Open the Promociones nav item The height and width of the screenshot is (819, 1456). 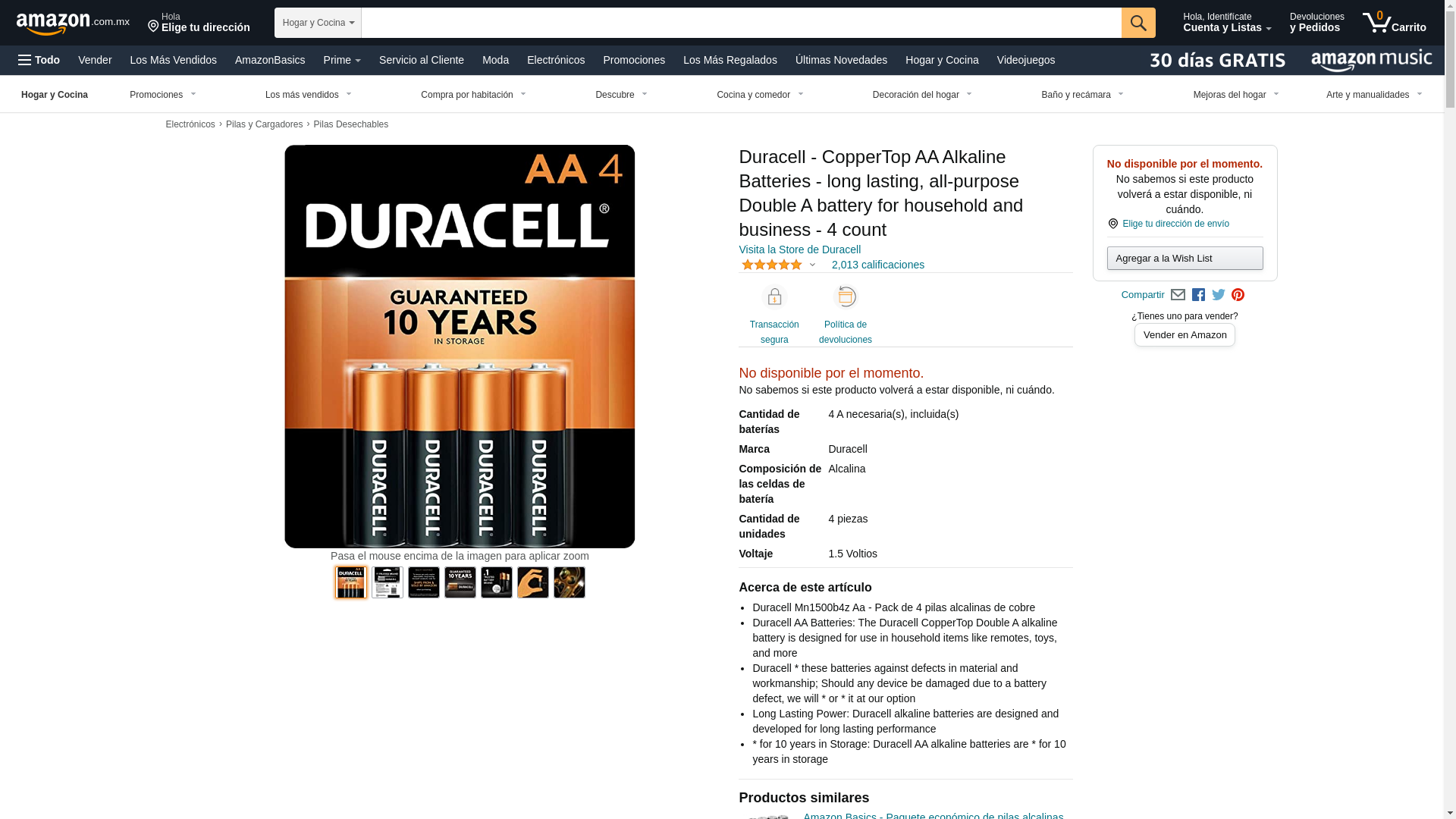pos(634,60)
